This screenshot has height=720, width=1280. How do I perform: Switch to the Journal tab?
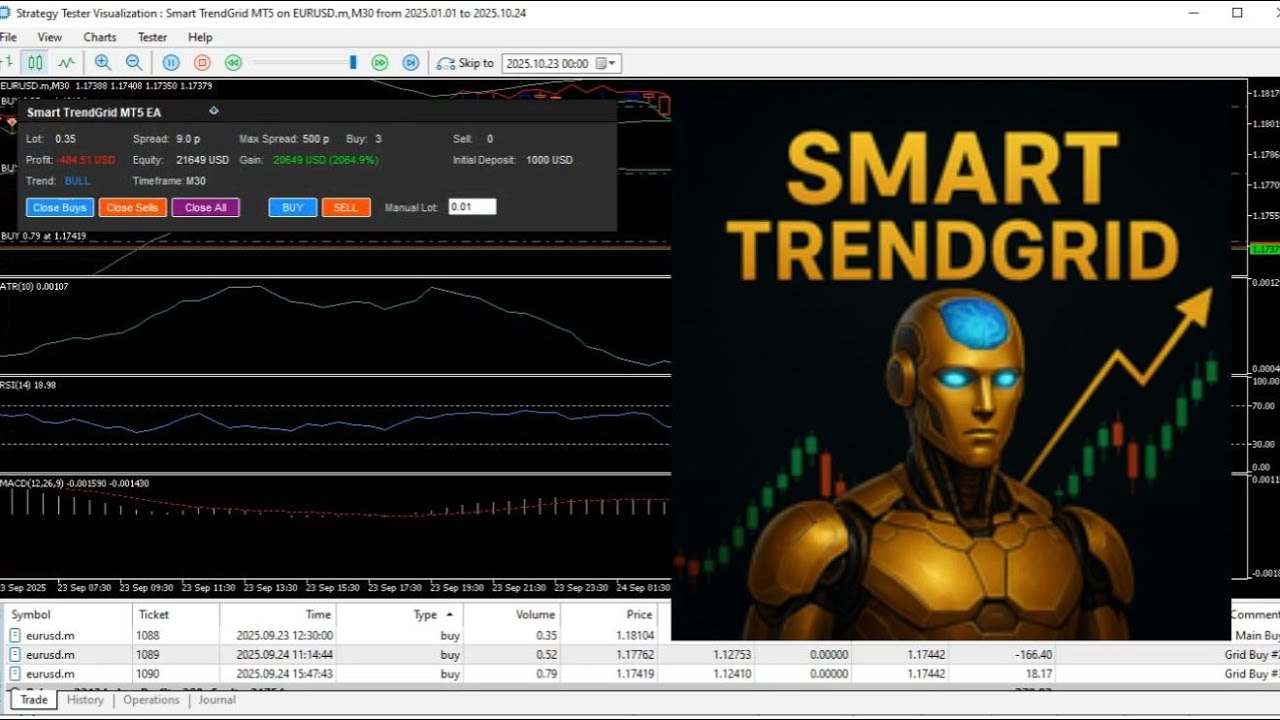click(217, 700)
